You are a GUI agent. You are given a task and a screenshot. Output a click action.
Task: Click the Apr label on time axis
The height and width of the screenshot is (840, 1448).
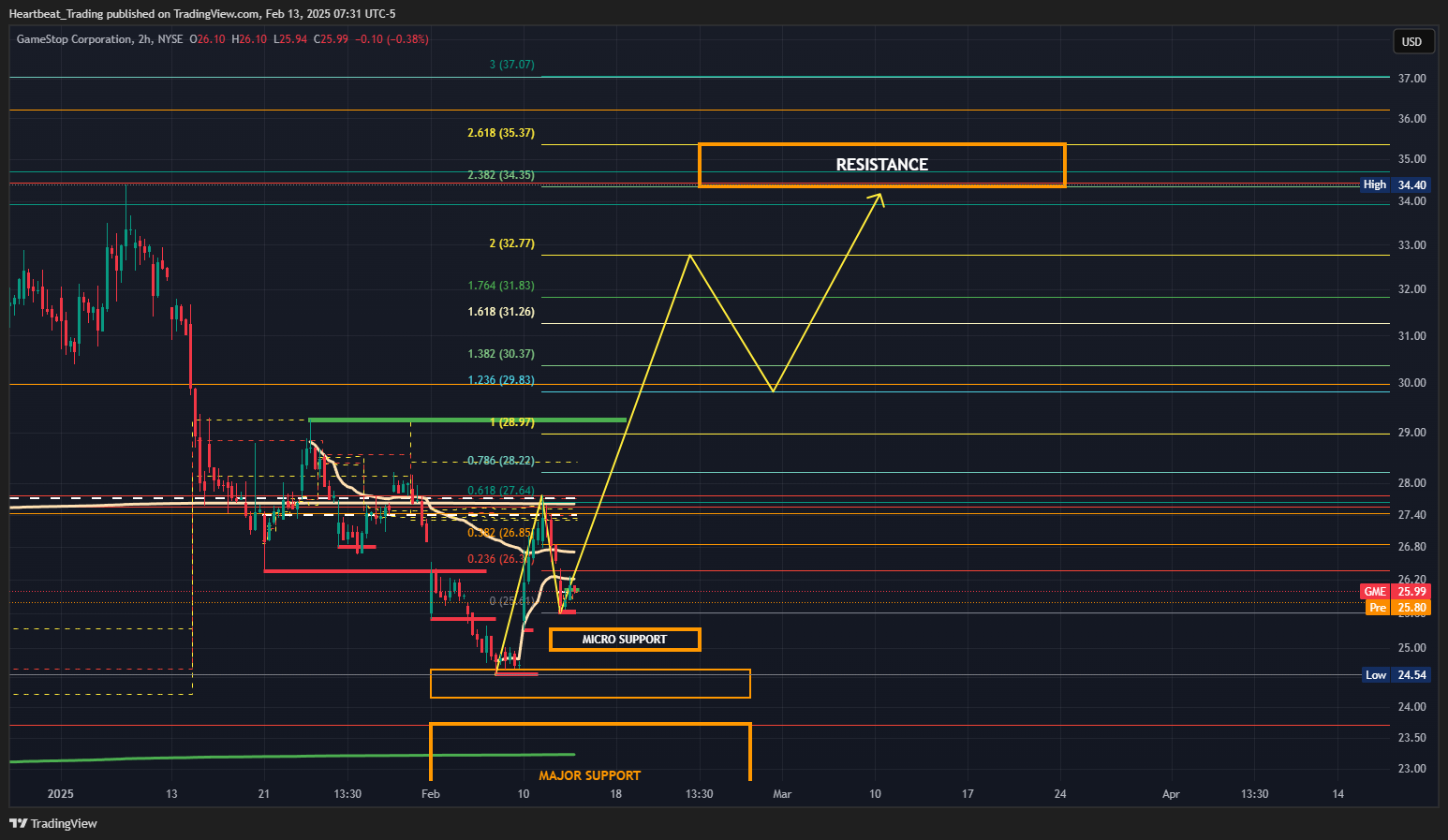tap(1171, 794)
